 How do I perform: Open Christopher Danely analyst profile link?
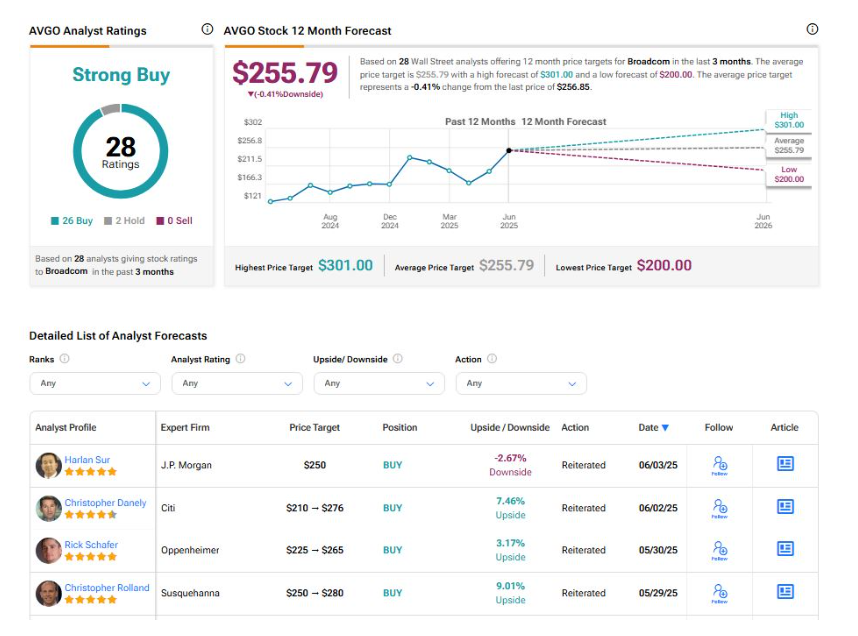[105, 502]
